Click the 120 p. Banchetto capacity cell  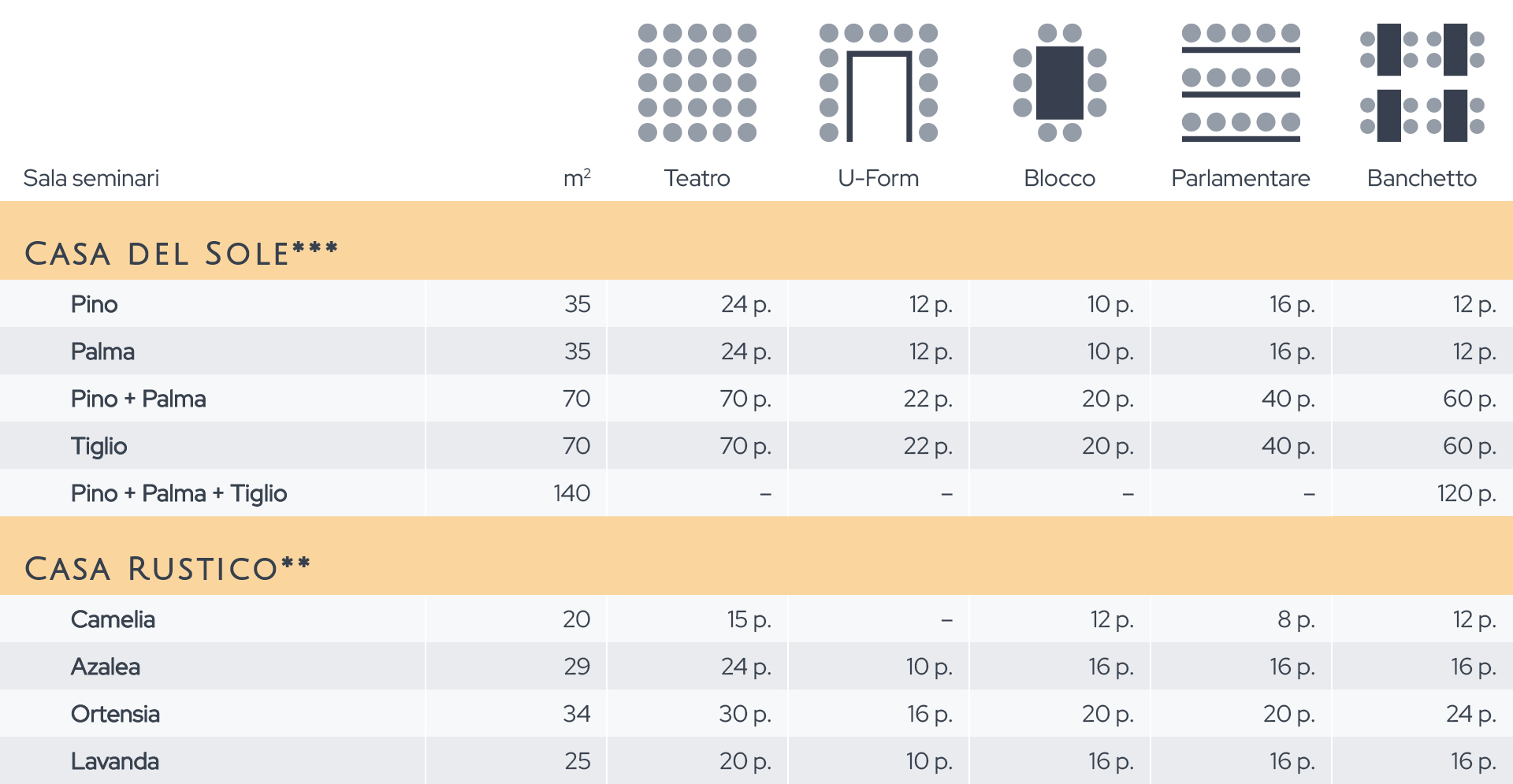1467,493
